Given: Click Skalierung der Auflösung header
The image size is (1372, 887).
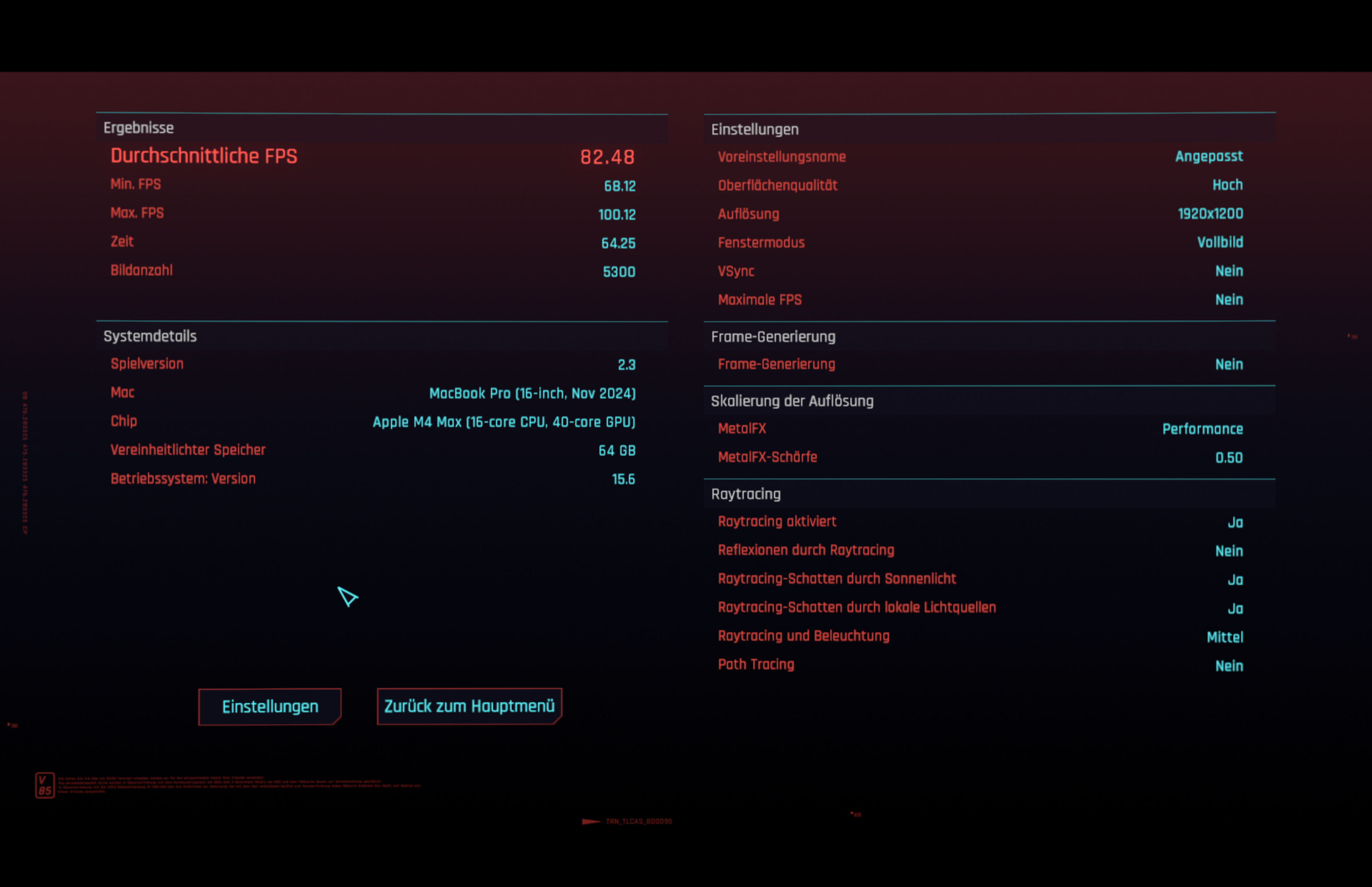Looking at the screenshot, I should point(792,401).
